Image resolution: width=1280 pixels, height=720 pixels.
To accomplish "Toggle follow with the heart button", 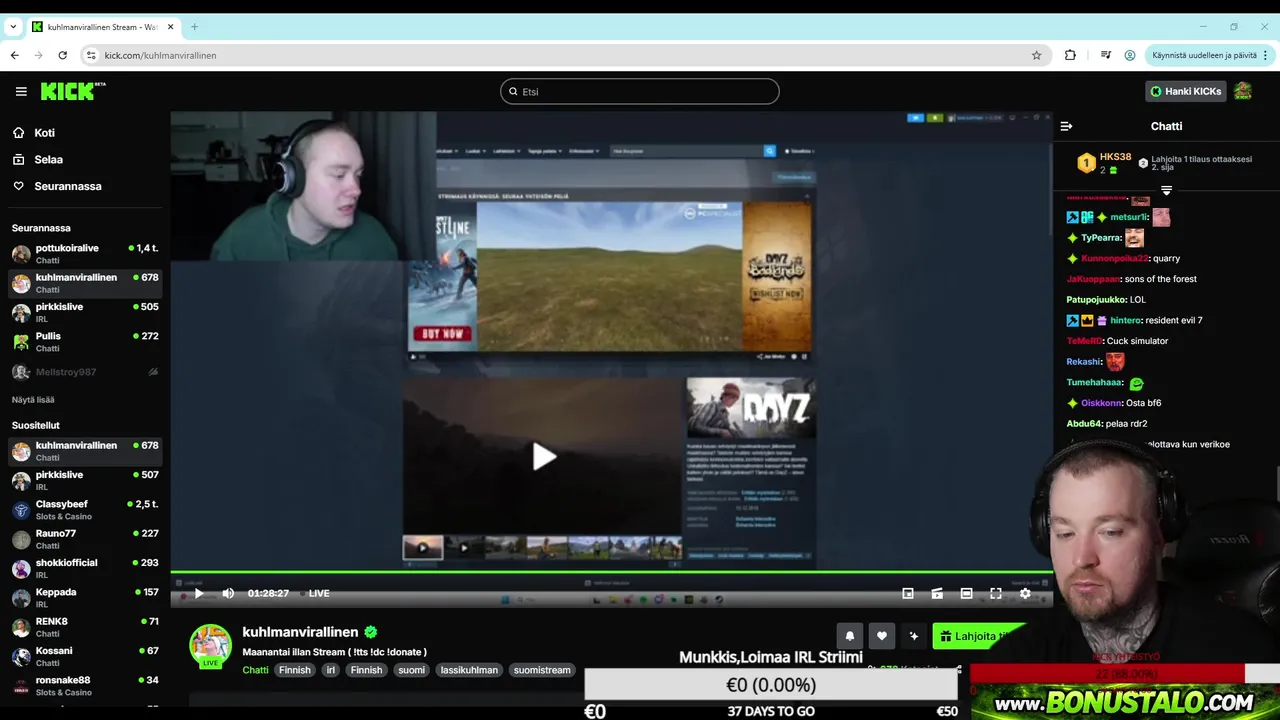I will [x=882, y=635].
